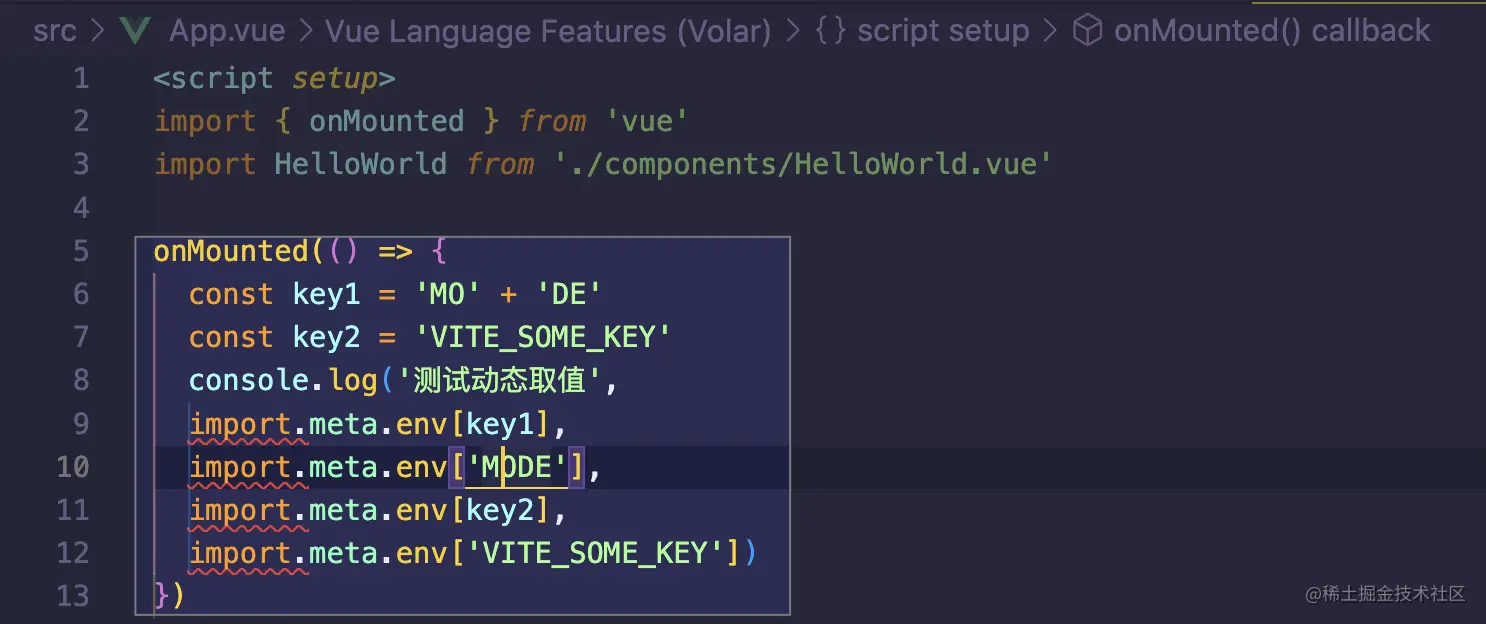
Task: Open Vue Language Features (Volar) breadcrumb
Action: [548, 32]
